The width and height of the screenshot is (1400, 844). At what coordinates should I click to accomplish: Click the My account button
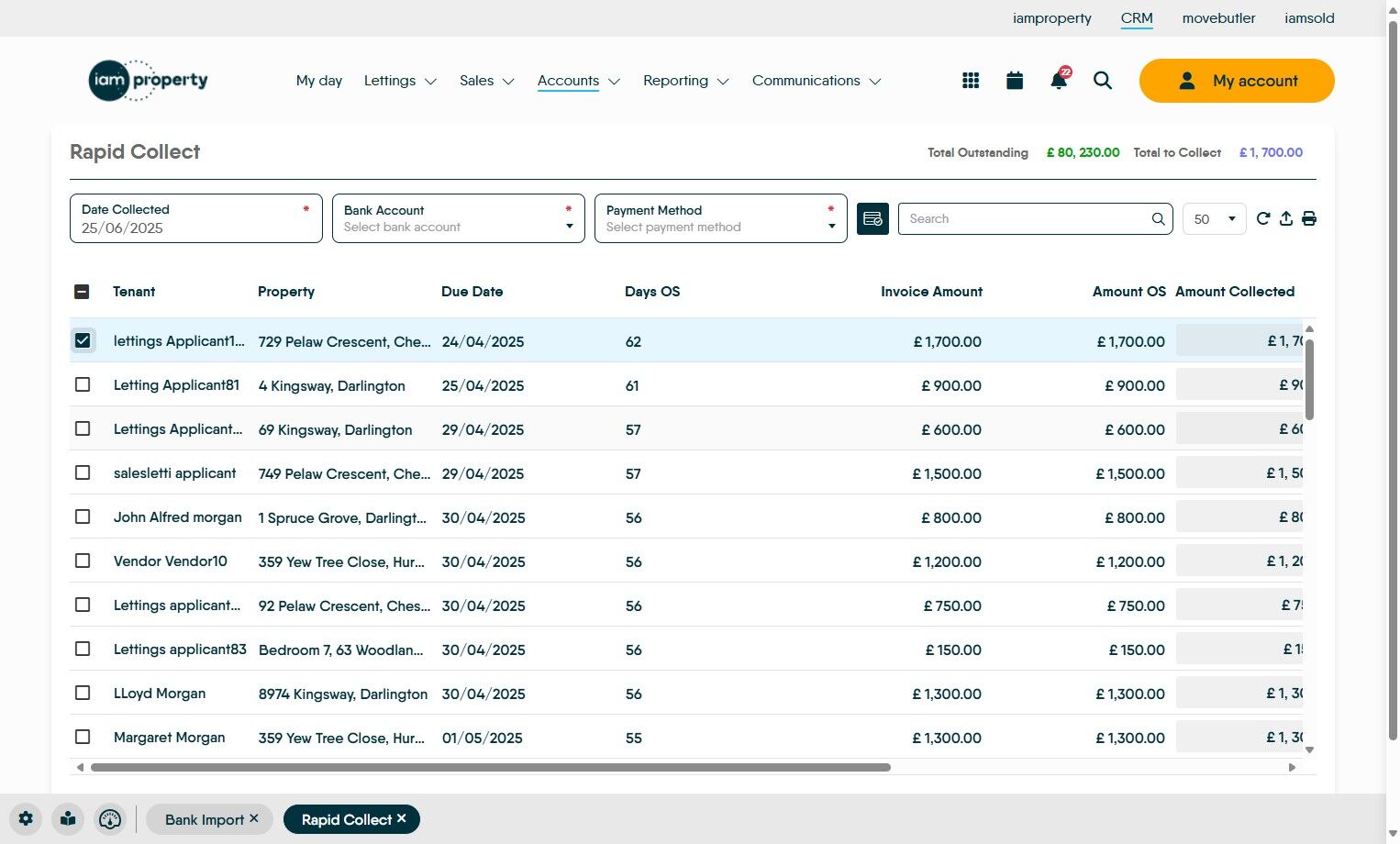point(1236,81)
